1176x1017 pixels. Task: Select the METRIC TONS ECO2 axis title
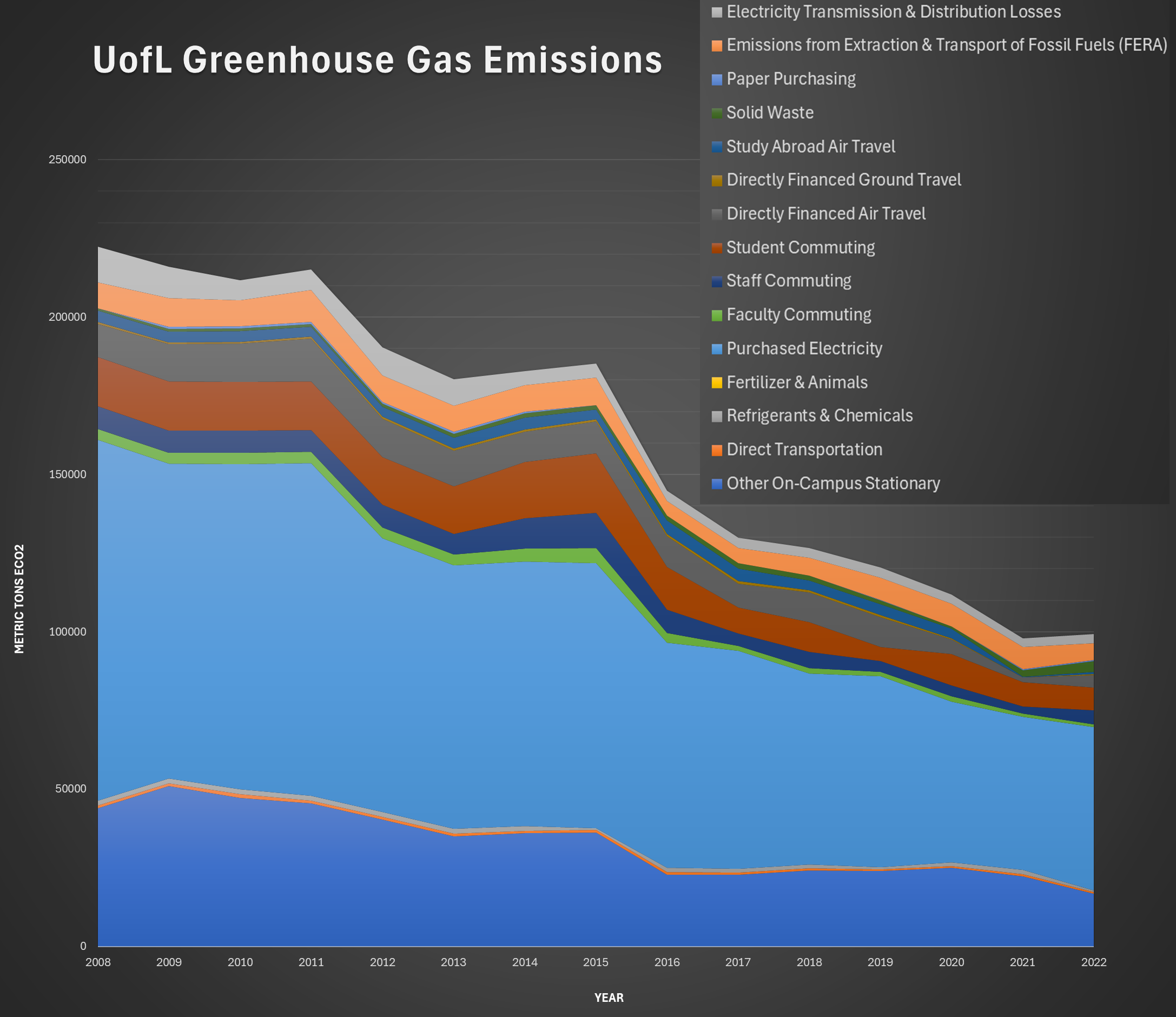click(19, 599)
